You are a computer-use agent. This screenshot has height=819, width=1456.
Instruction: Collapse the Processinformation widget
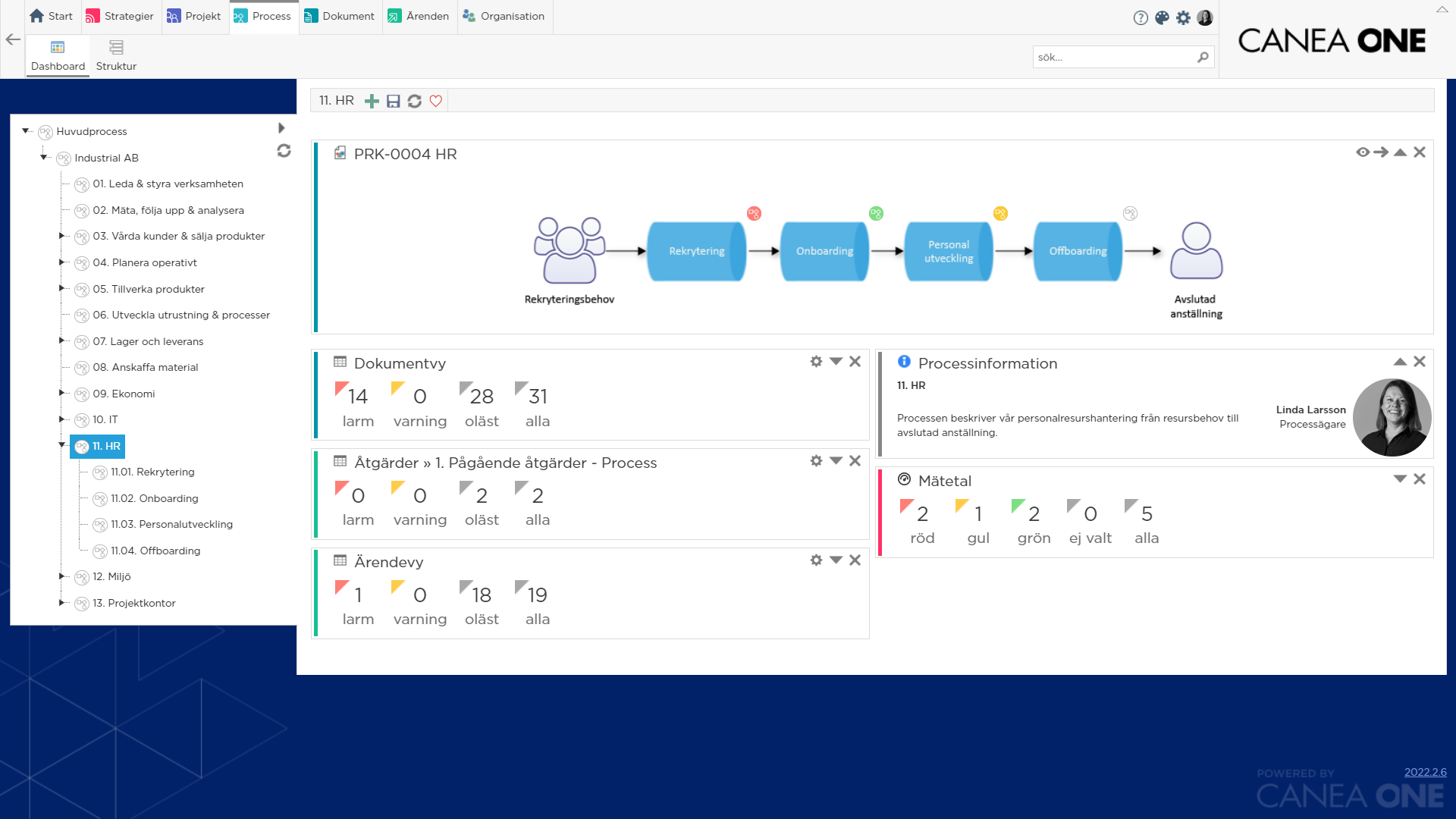(1400, 362)
